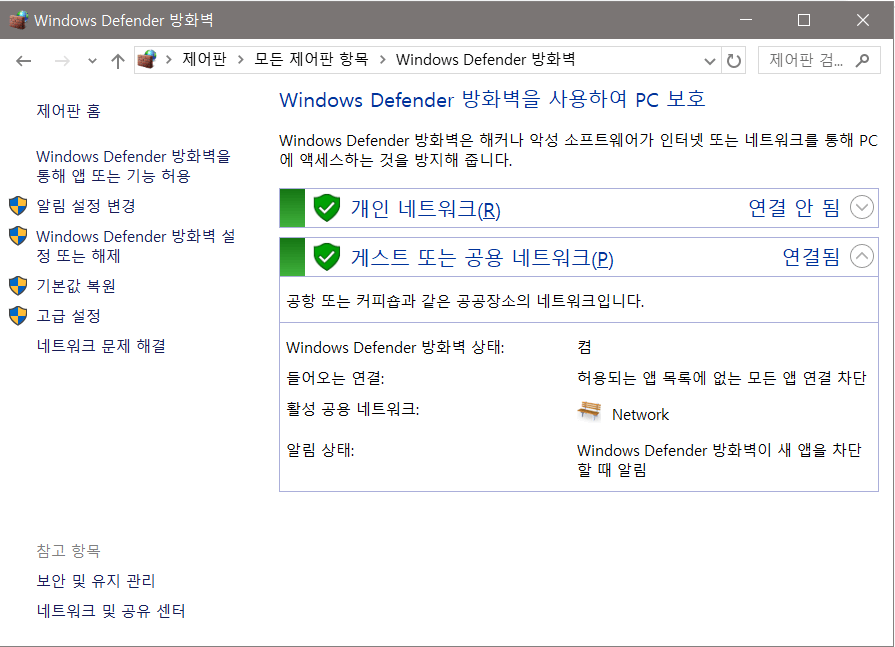Select 모든 제어판 항목 in the breadcrumb
This screenshot has width=895, height=647.
(311, 59)
